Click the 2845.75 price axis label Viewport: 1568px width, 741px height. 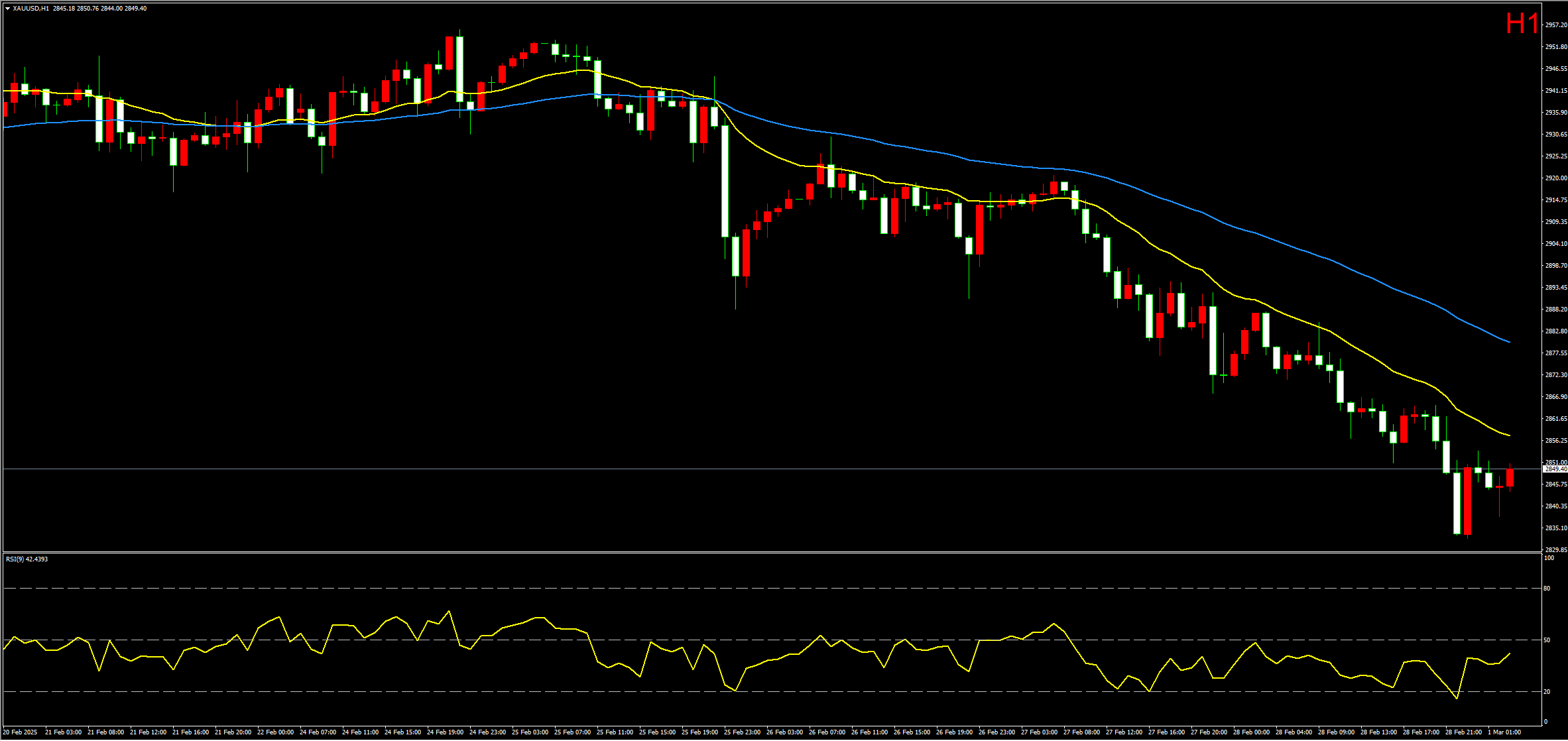pos(1556,484)
